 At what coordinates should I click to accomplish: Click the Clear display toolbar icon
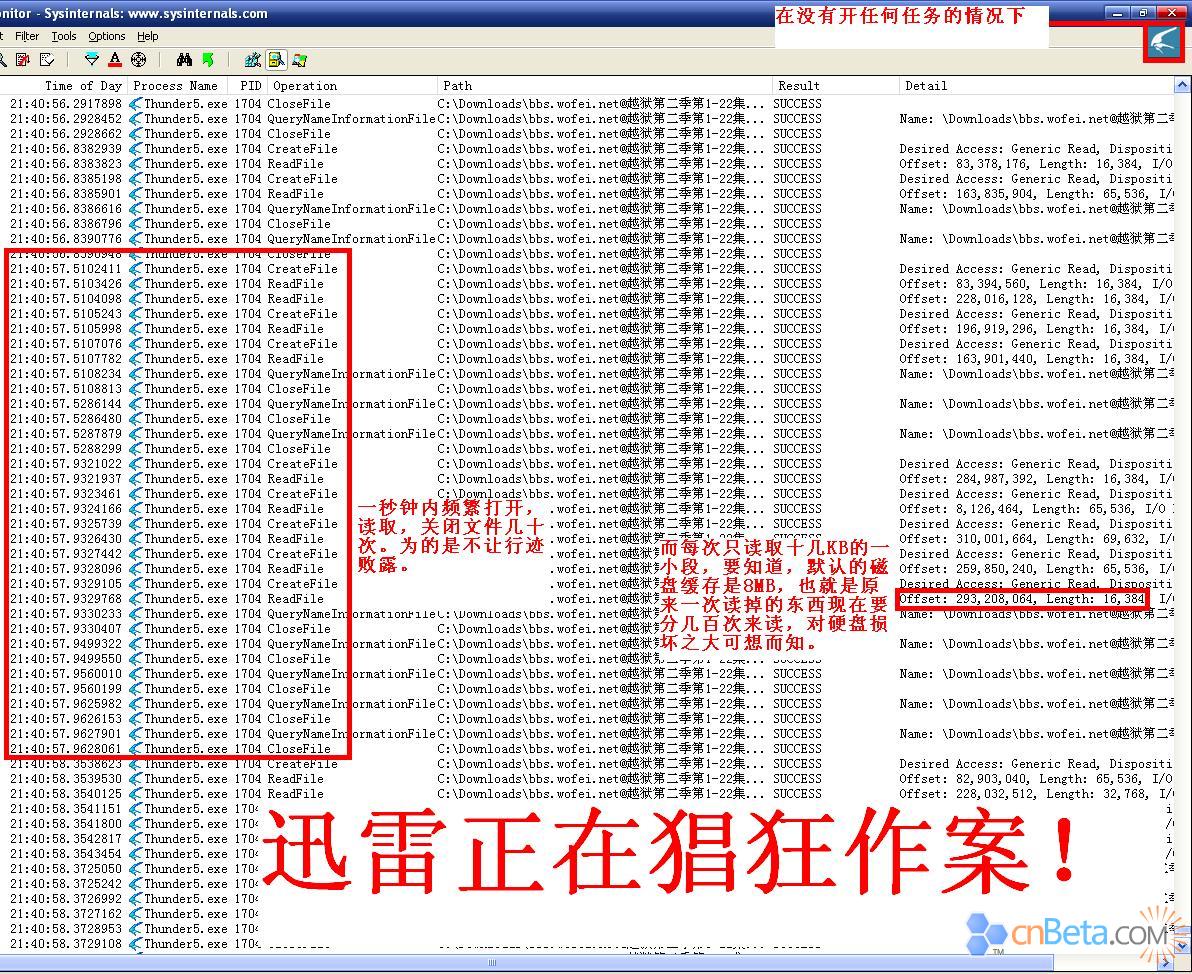point(47,59)
